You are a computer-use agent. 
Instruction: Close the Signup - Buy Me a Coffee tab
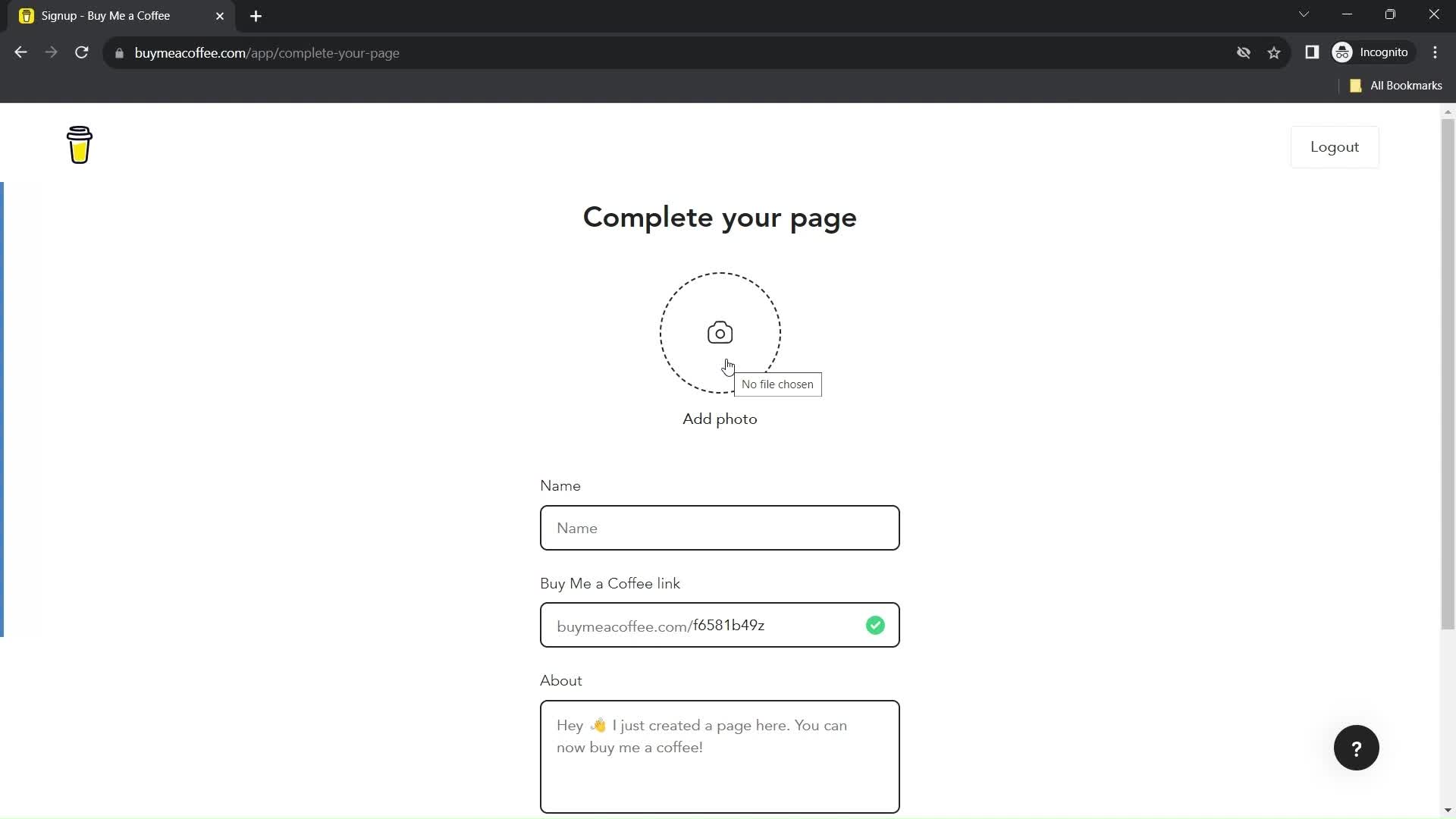tap(220, 16)
